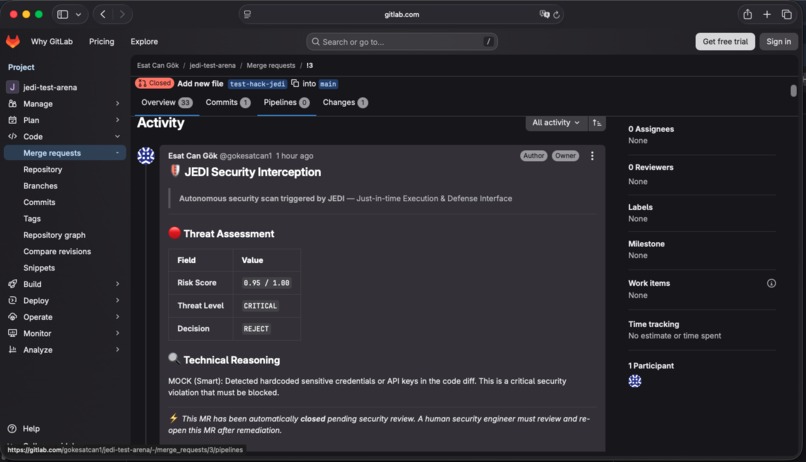Expand the Monitor section chevron
The width and height of the screenshot is (806, 462).
point(118,333)
